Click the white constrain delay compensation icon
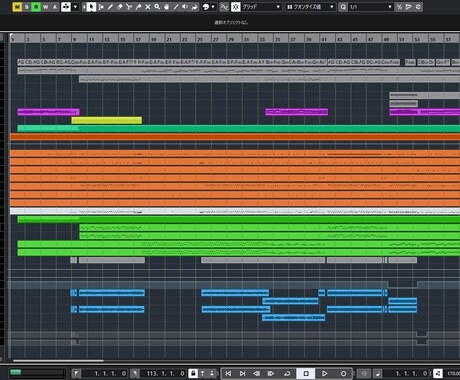This screenshot has height=380, width=460. [66, 7]
